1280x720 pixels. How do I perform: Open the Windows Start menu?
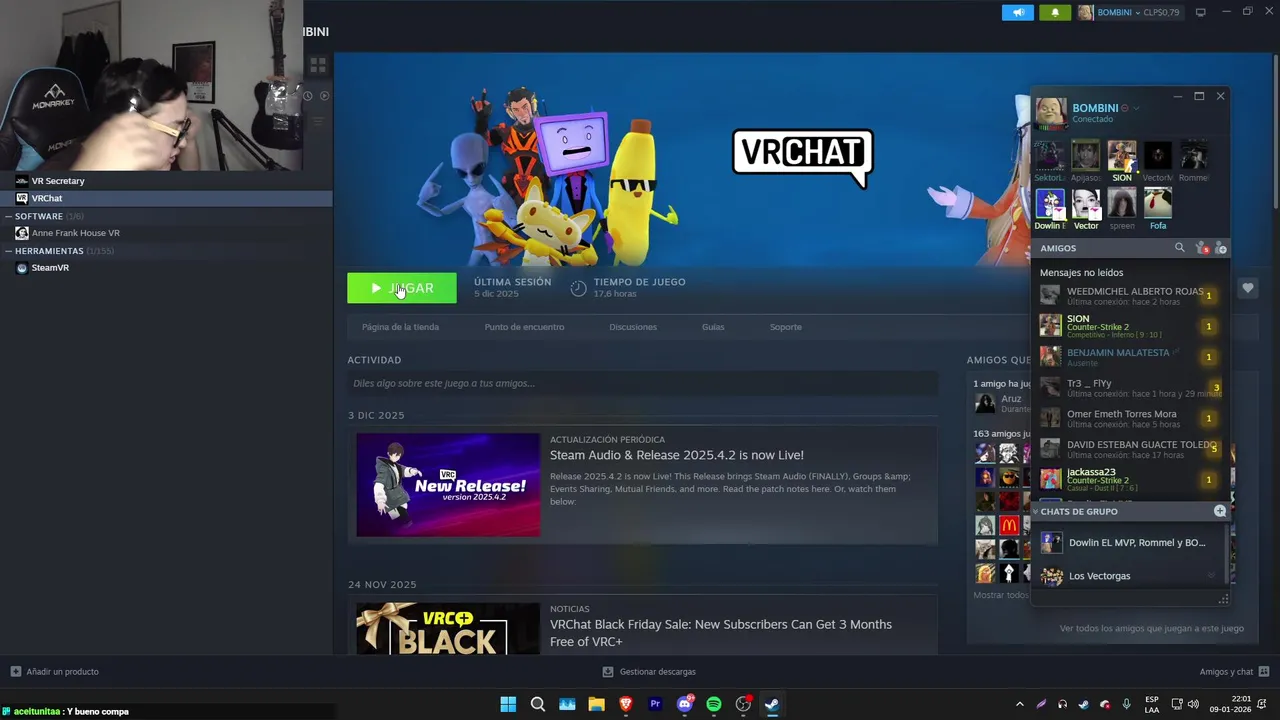pyautogui.click(x=508, y=704)
